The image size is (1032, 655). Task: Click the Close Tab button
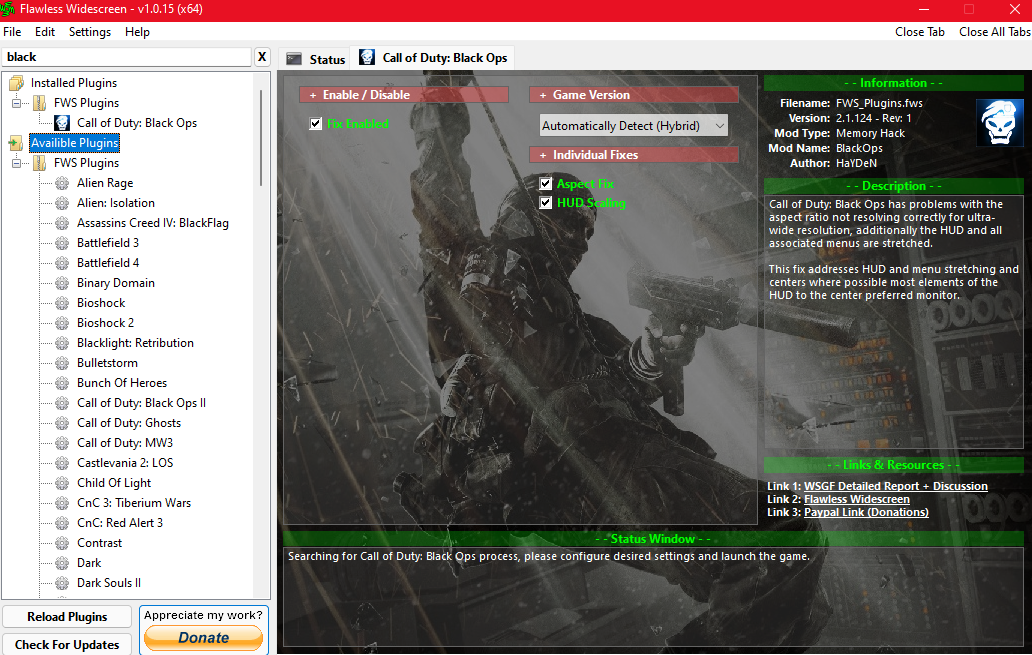click(x=919, y=32)
